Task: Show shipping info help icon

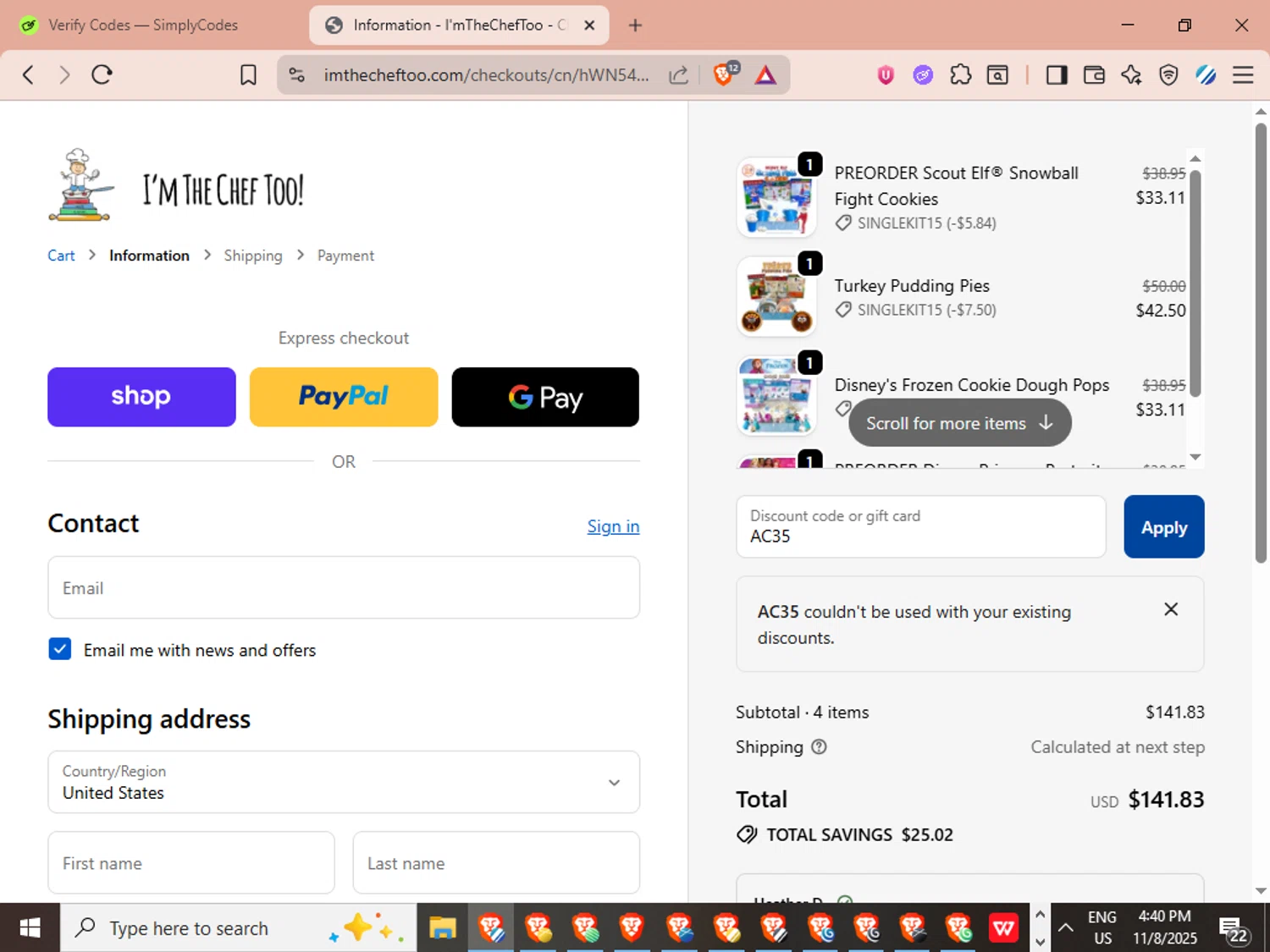Action: [x=819, y=746]
